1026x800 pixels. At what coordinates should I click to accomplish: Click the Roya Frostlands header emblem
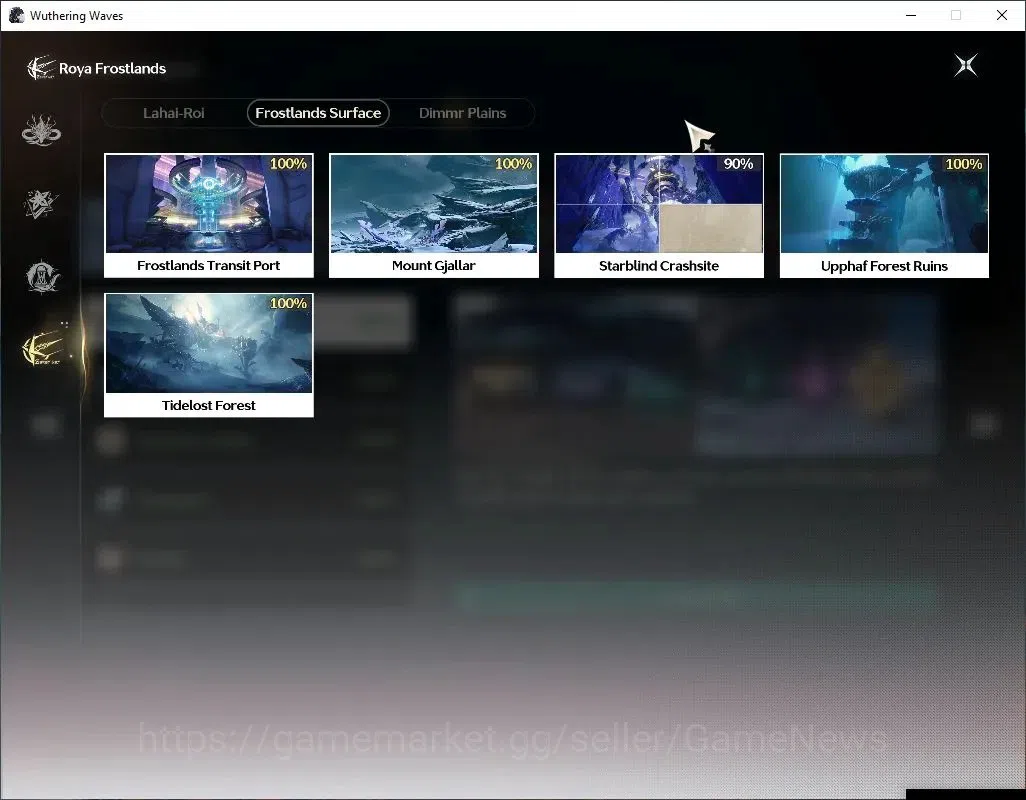pos(40,68)
